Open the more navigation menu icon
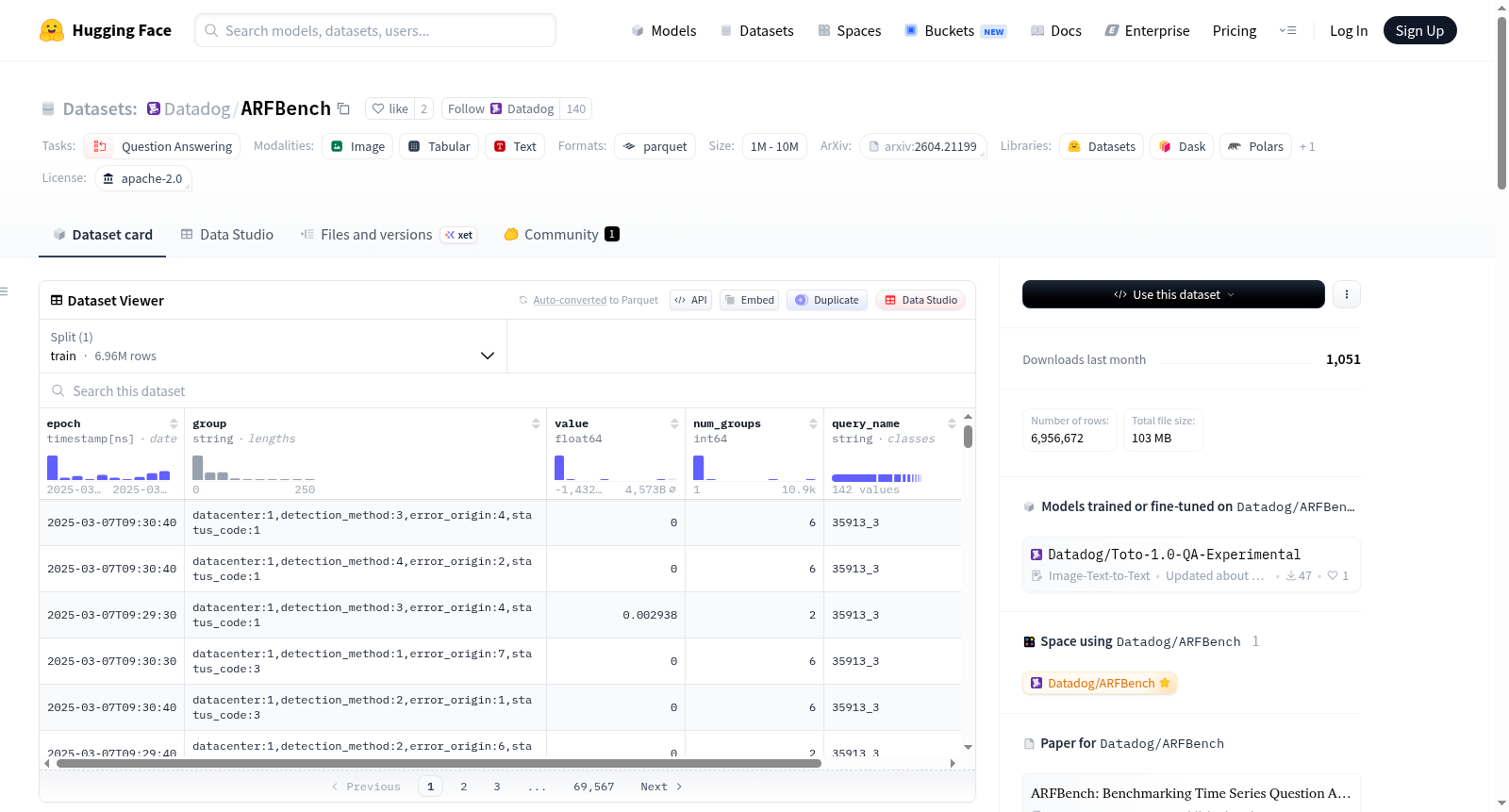Viewport: 1509px width, 812px height. click(x=1287, y=30)
